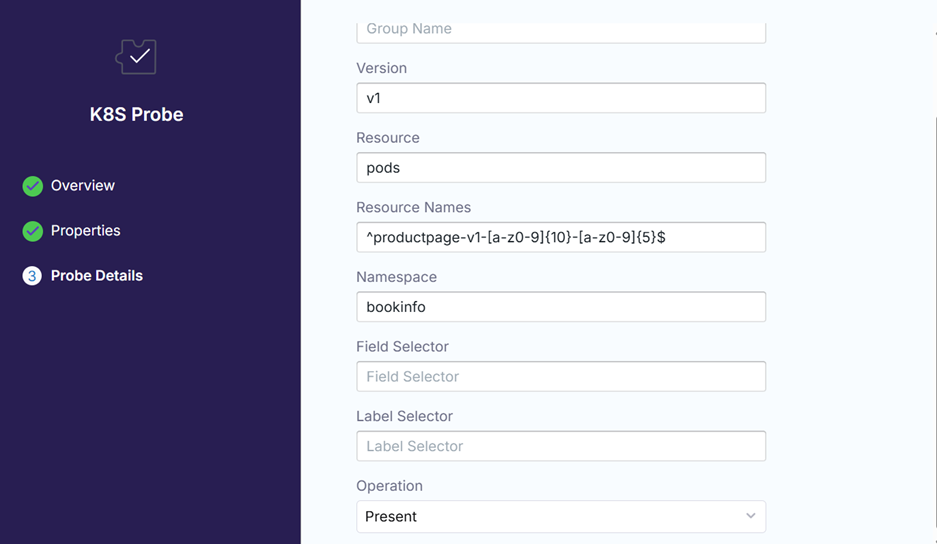
Task: Focus the Namespace field containing bookinfo
Action: pos(560,307)
